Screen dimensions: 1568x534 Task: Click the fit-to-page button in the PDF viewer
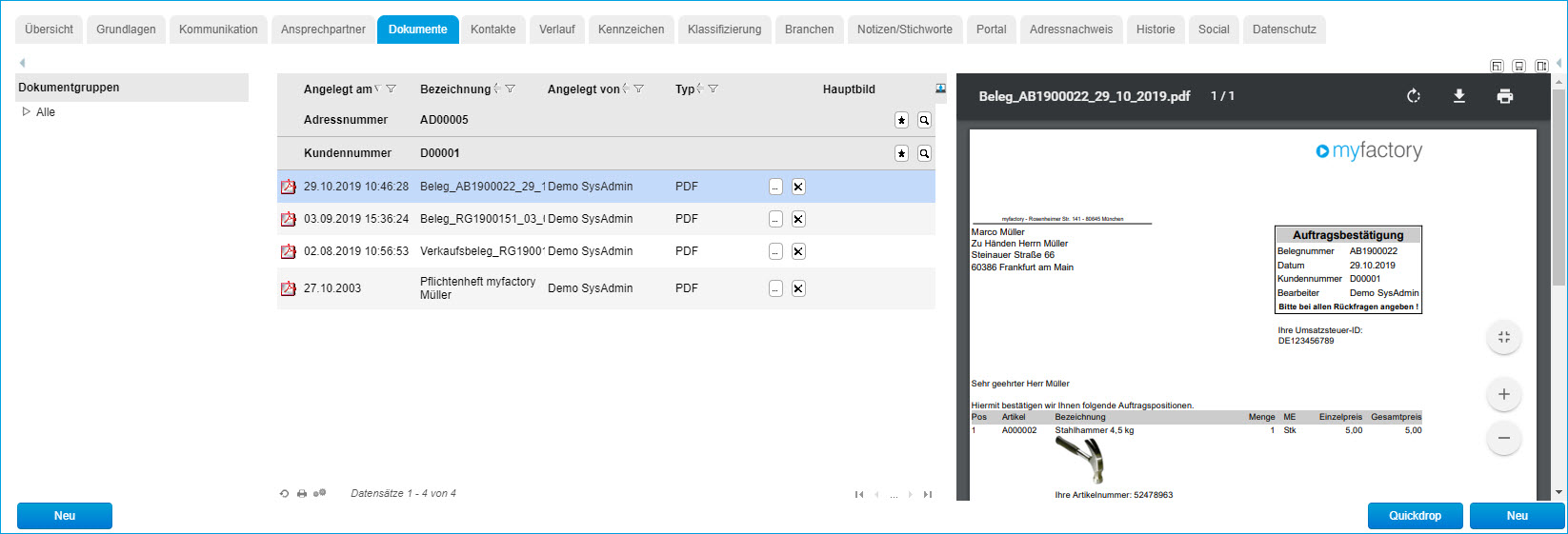(1503, 337)
